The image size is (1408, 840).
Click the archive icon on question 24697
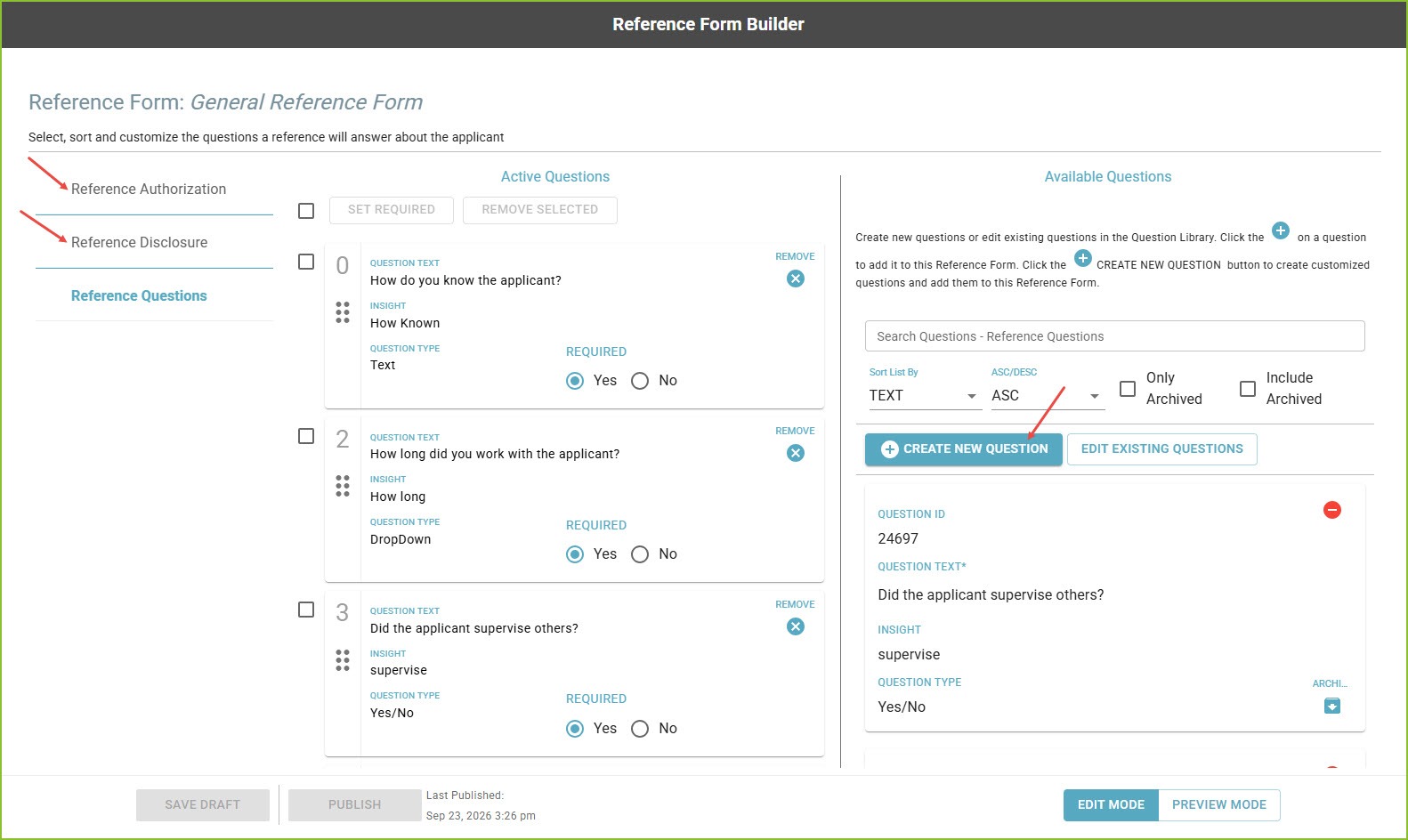coord(1331,706)
